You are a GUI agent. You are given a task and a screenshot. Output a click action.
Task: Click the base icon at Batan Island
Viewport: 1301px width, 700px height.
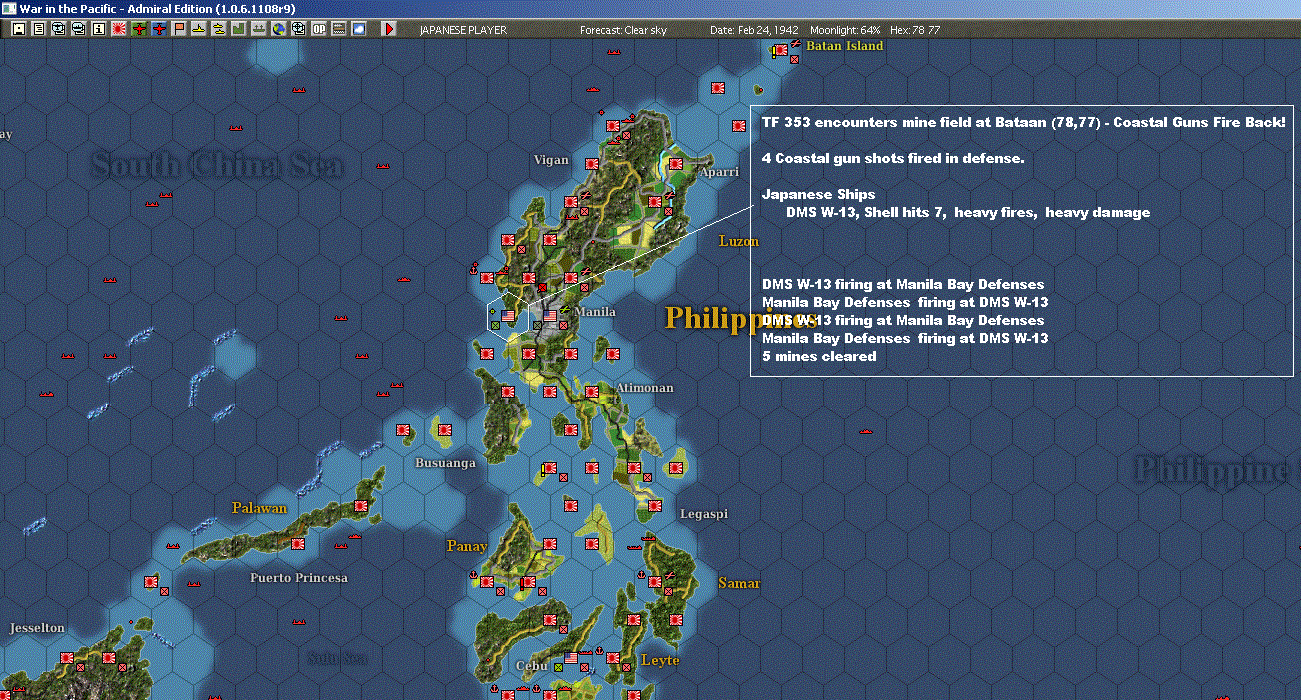(780, 50)
